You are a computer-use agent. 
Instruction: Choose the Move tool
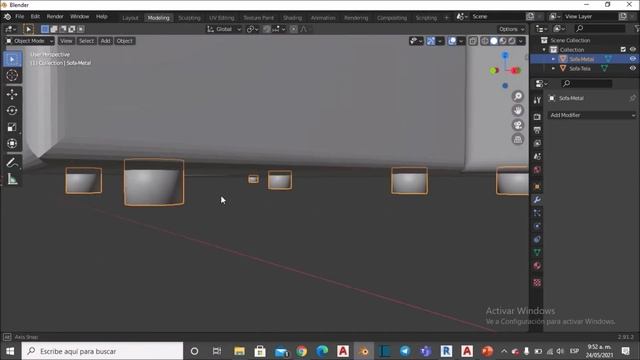click(12, 94)
